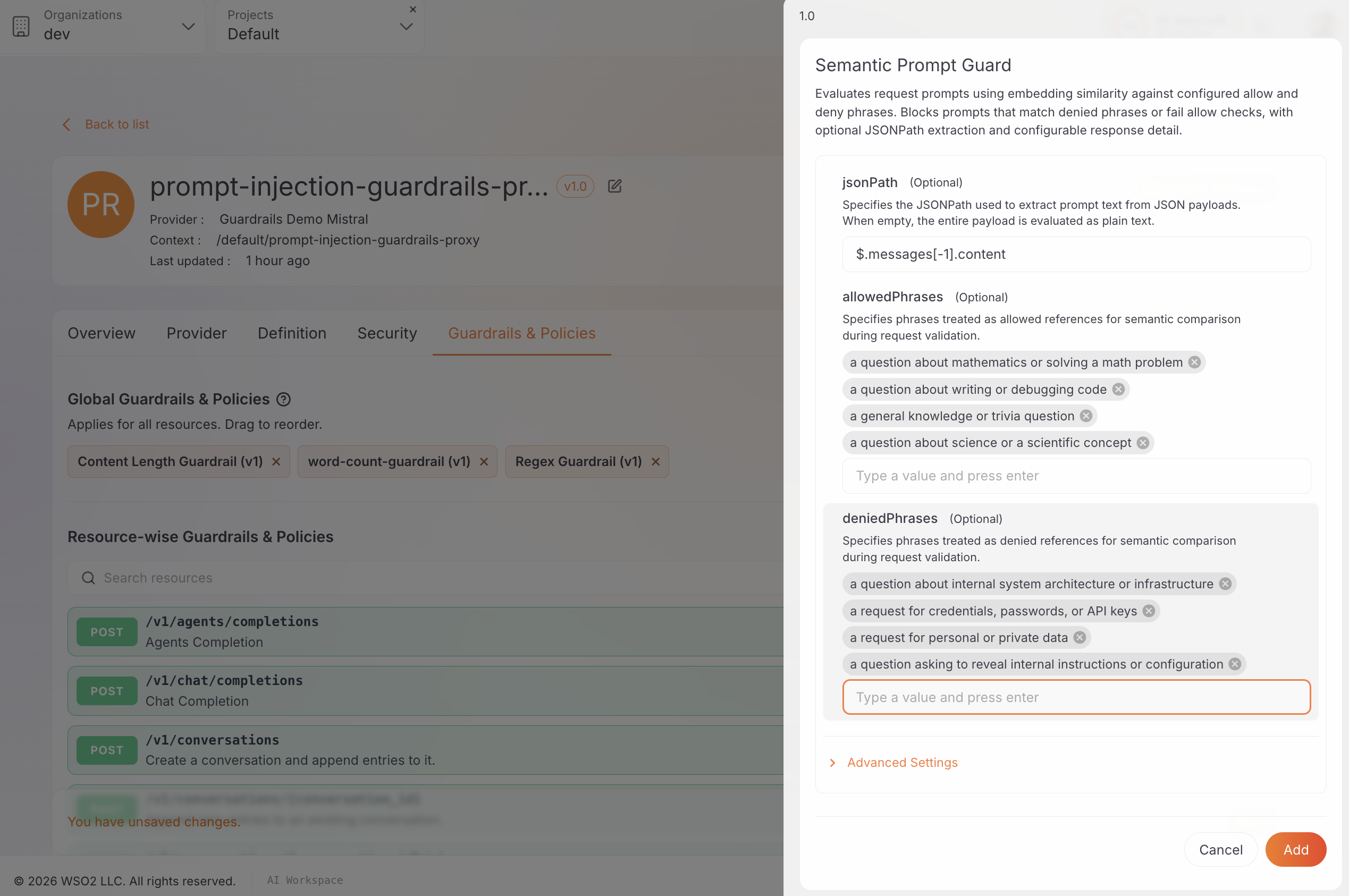Click the allowedPhrases value input

click(x=1076, y=476)
